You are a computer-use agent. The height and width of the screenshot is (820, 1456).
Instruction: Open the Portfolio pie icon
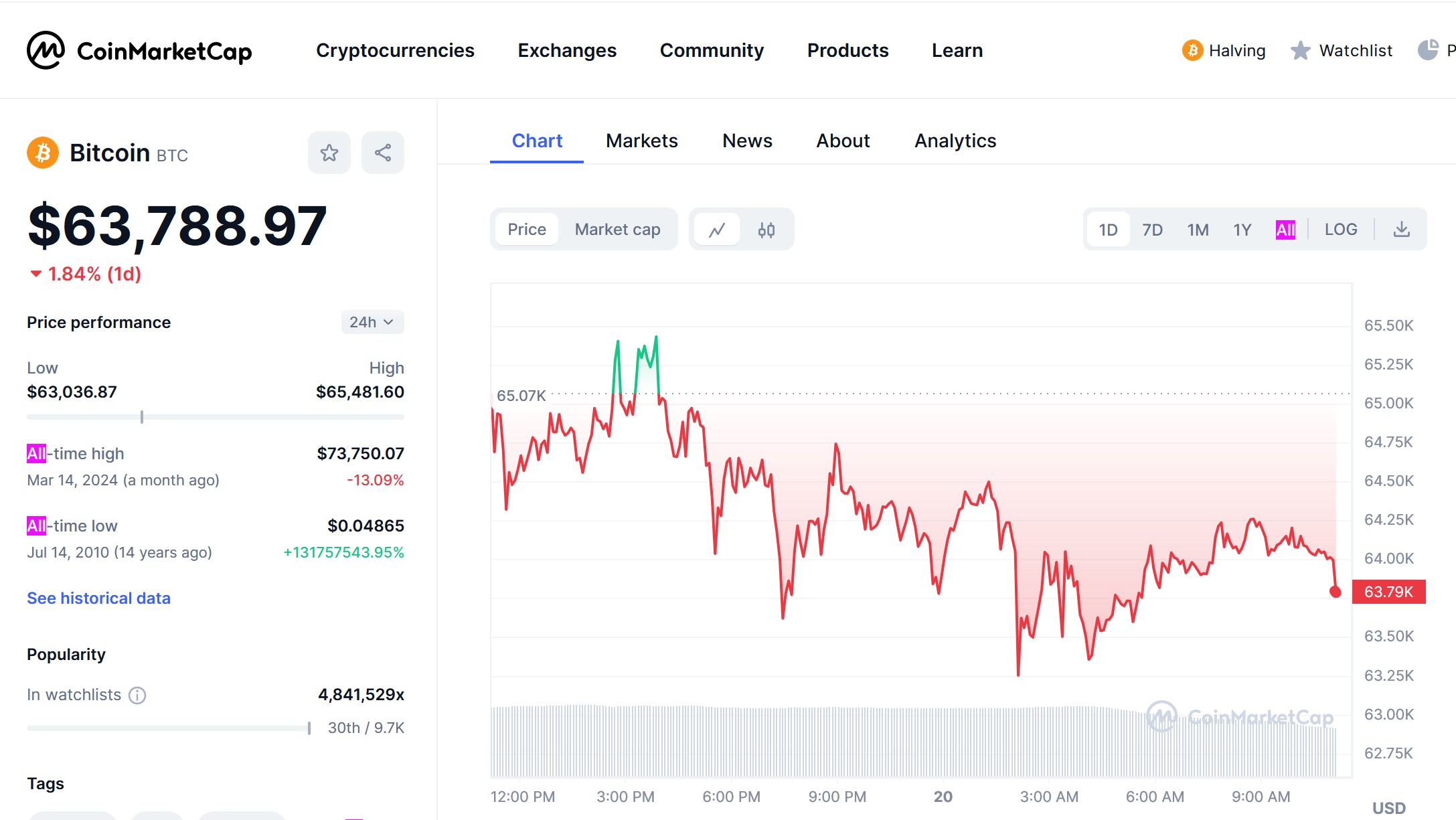tap(1428, 50)
